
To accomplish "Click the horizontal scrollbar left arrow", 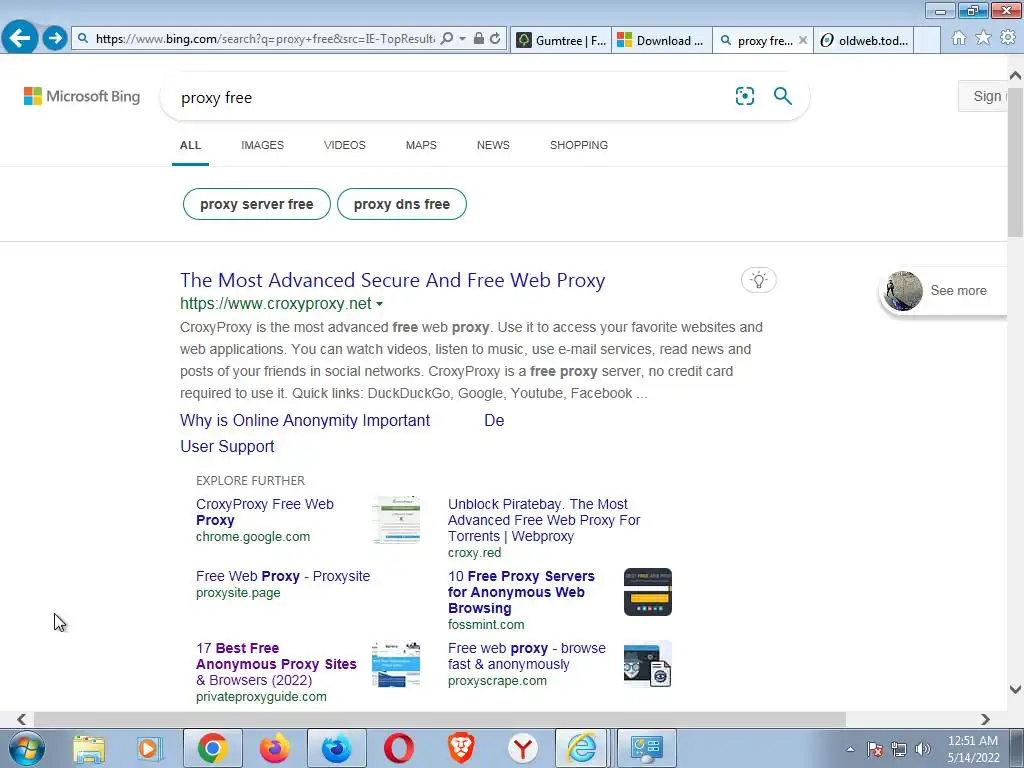I will [22, 719].
